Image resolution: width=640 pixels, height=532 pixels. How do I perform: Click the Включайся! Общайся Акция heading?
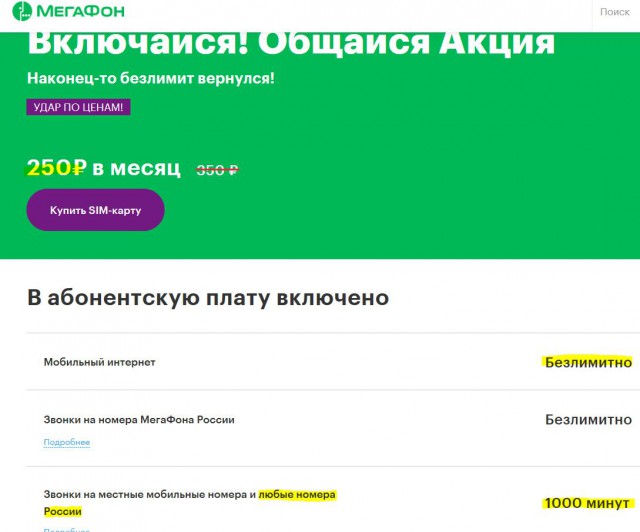291,42
